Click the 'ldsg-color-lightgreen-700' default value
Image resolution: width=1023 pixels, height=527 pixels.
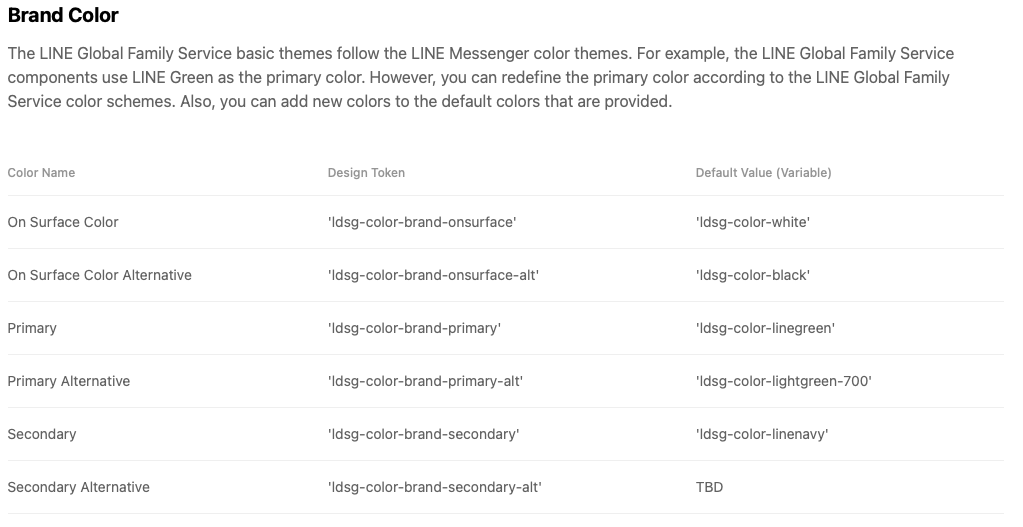pyautogui.click(x=783, y=381)
